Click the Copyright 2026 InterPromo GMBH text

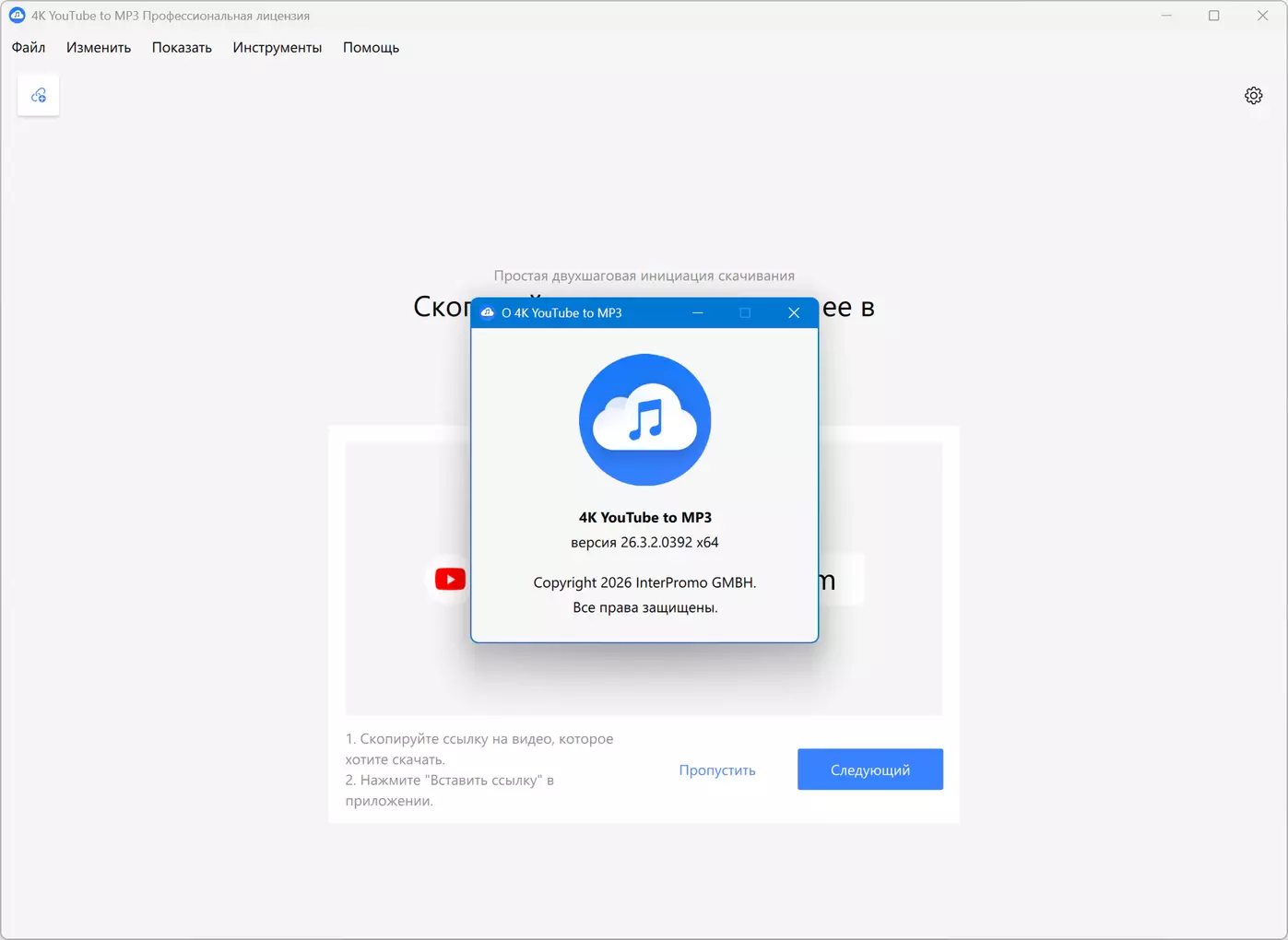(644, 582)
